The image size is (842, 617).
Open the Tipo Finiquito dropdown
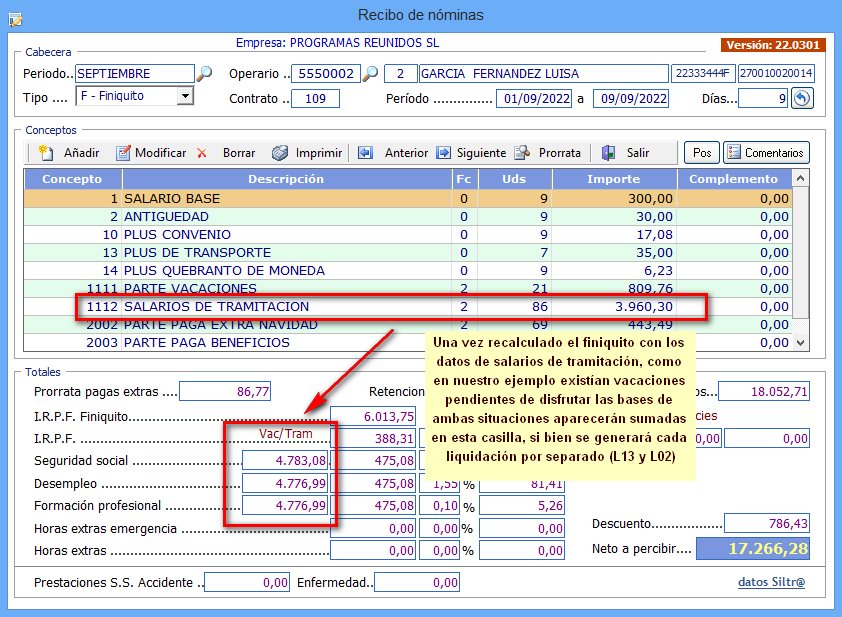pos(184,97)
